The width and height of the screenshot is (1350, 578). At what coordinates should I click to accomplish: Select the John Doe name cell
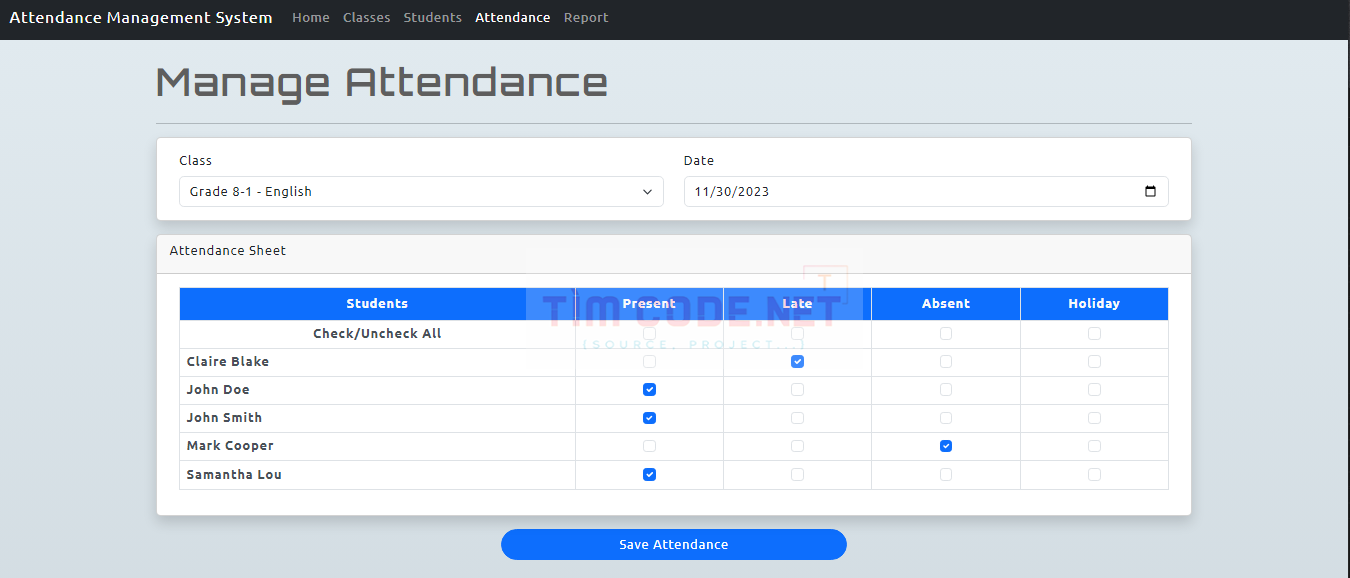point(377,390)
